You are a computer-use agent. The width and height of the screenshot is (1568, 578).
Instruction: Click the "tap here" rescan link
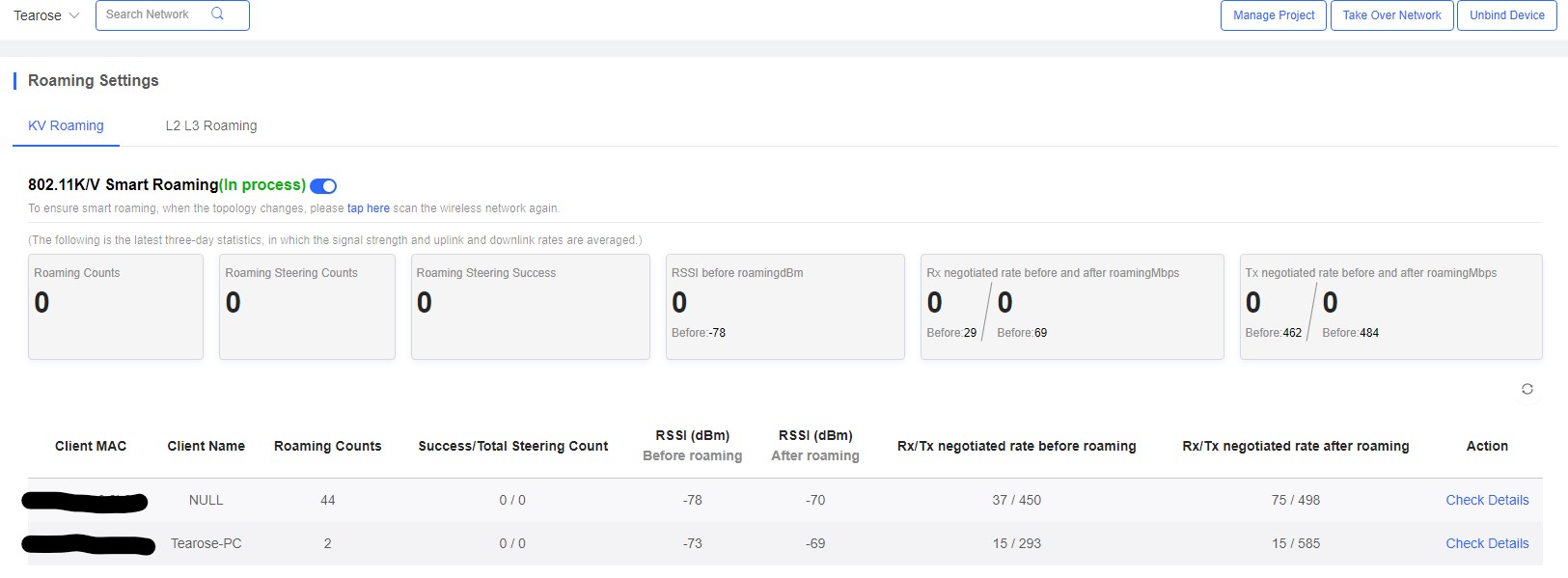[x=368, y=208]
